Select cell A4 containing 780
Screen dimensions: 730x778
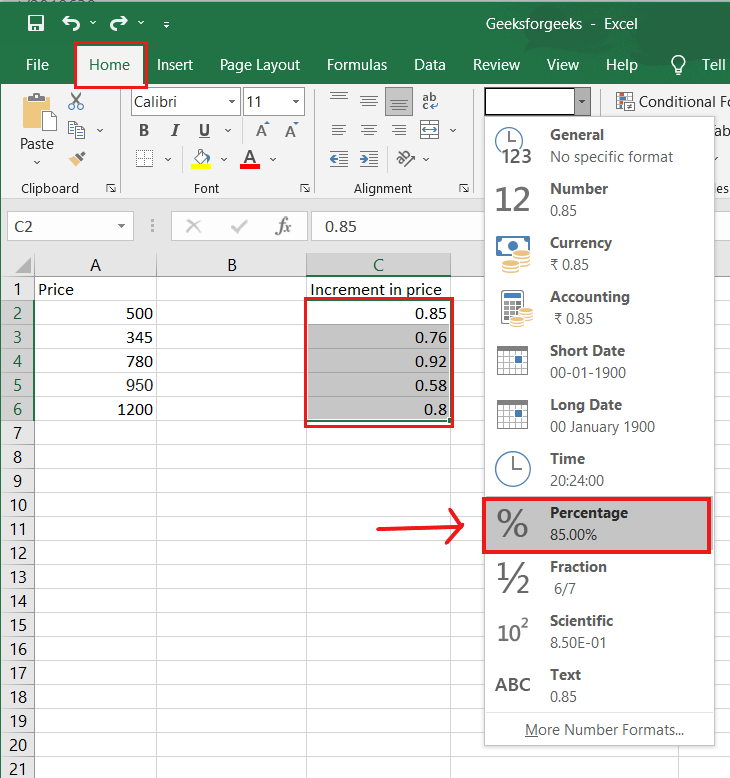point(95,361)
